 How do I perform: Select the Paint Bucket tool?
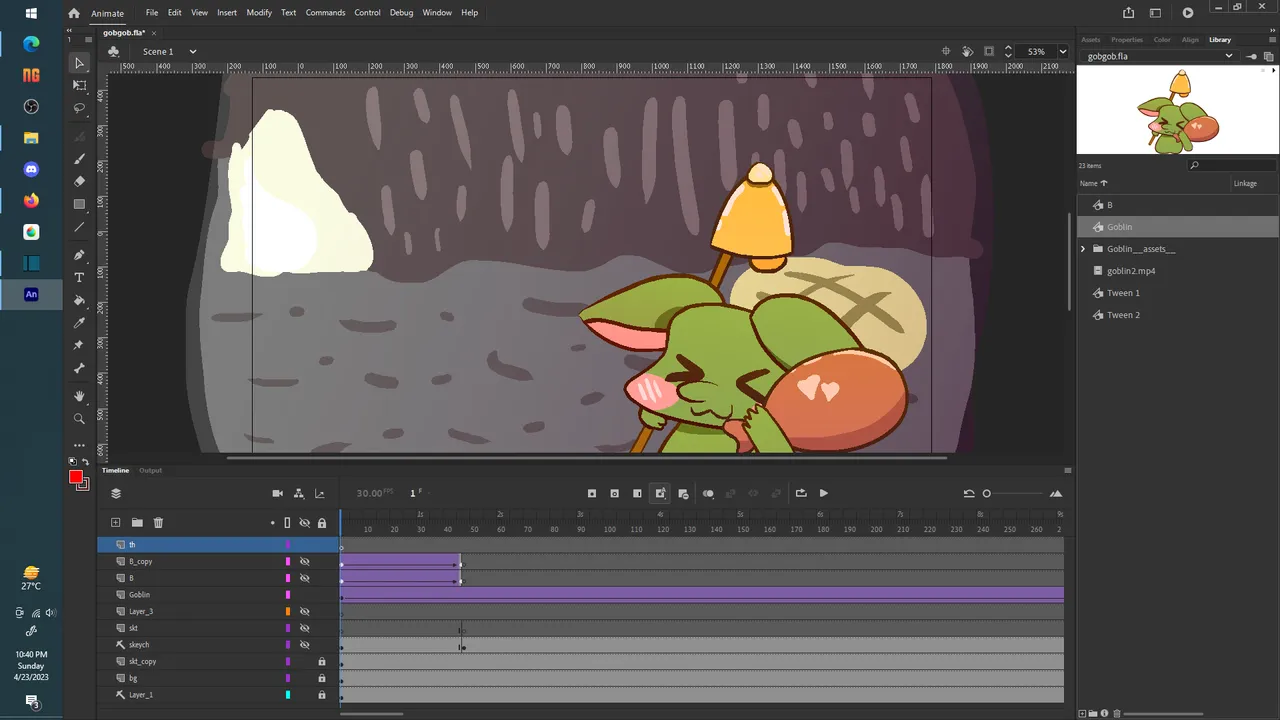(80, 300)
